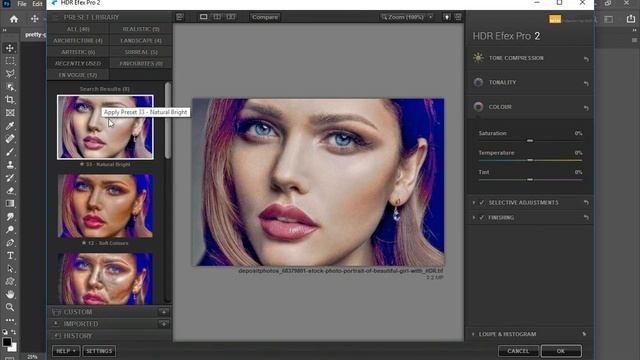640x360 pixels.
Task: Select the History Brush tool in Photoshop
Action: tap(10, 178)
